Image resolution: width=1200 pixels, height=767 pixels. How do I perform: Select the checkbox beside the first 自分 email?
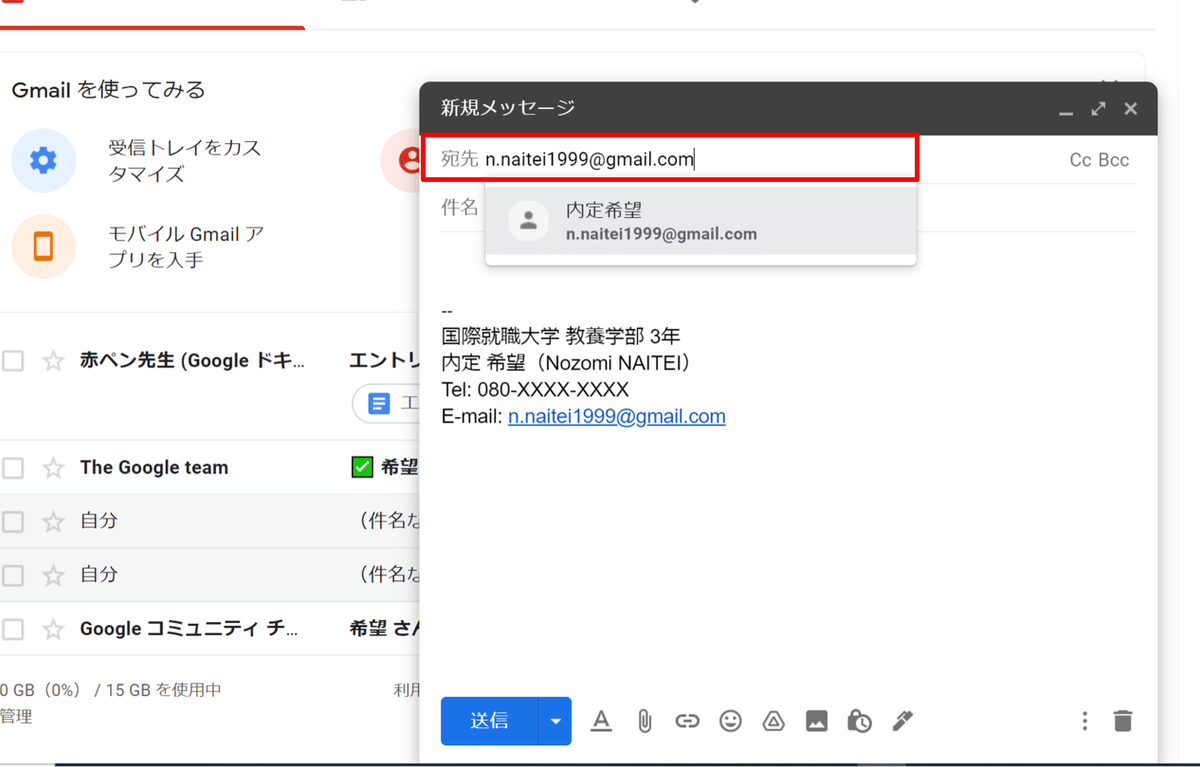click(x=15, y=521)
